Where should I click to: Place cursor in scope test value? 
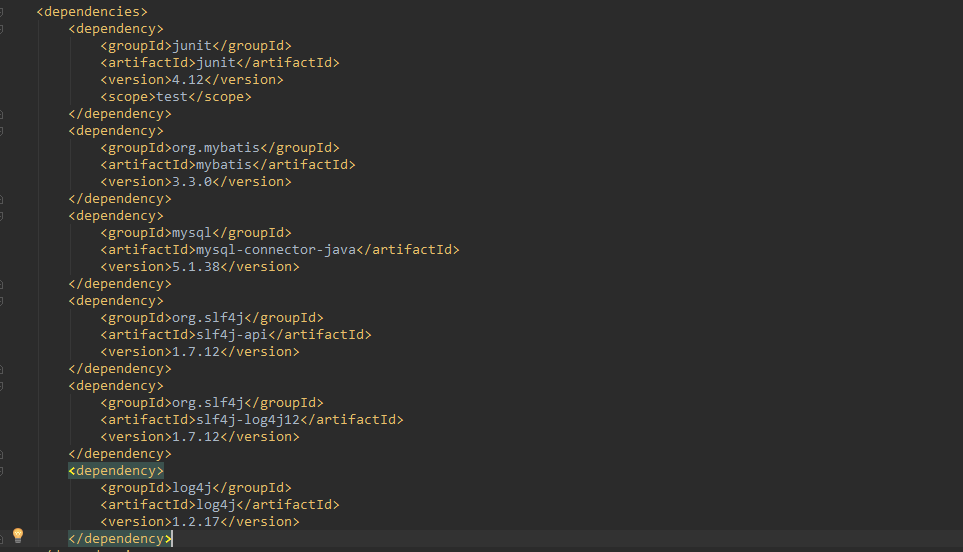click(172, 97)
